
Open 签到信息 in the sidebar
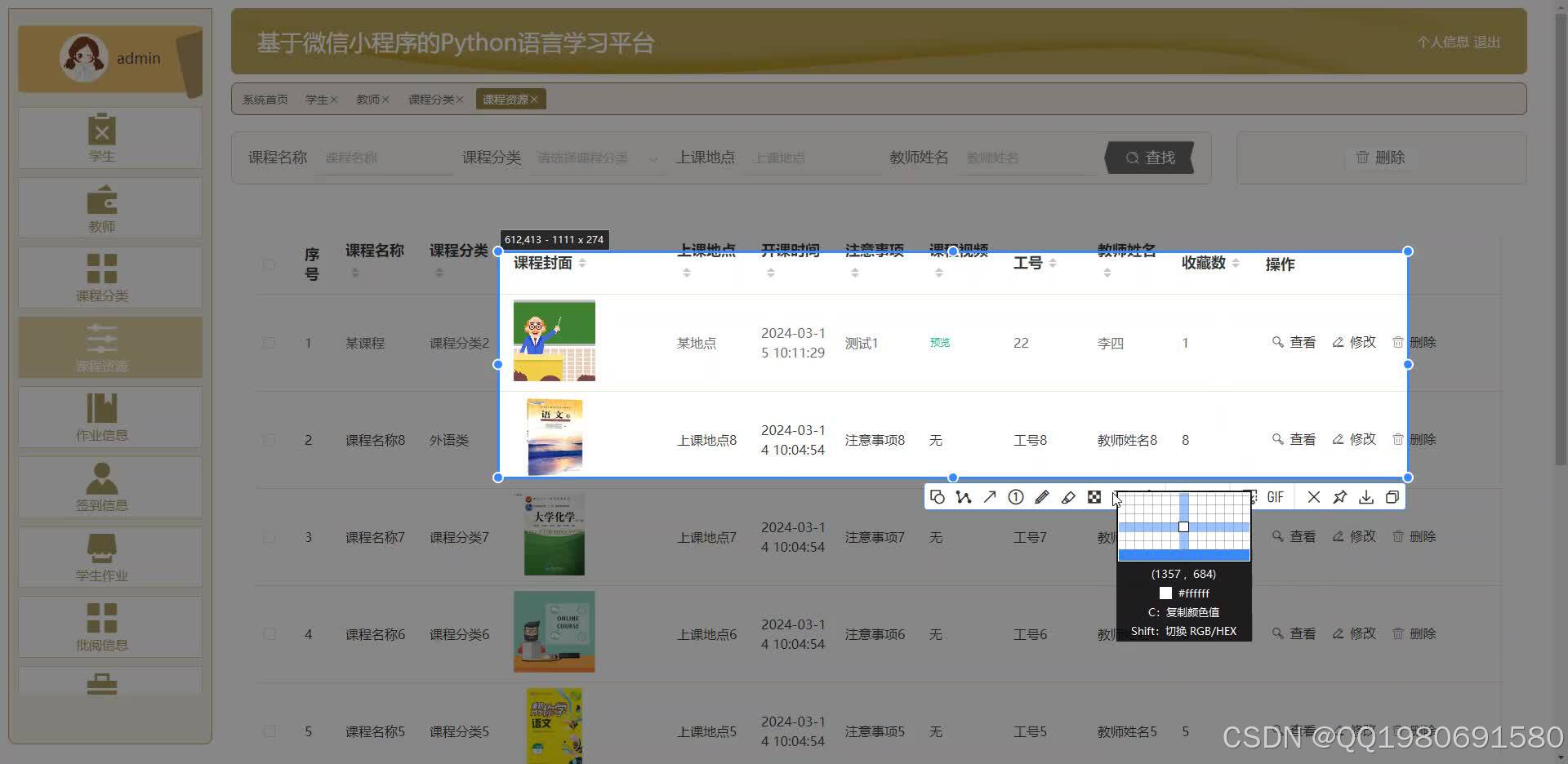(x=102, y=487)
